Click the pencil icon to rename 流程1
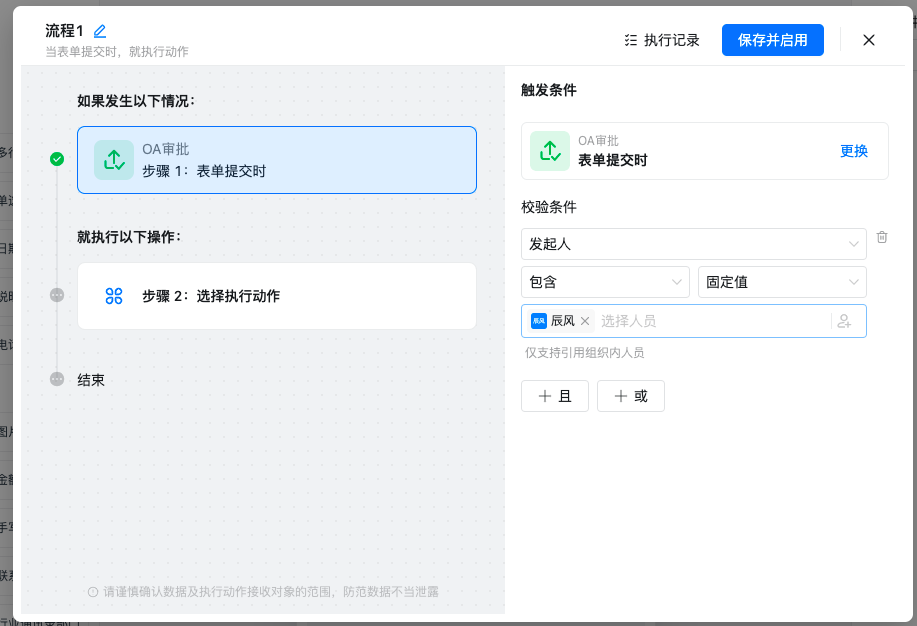 point(100,31)
